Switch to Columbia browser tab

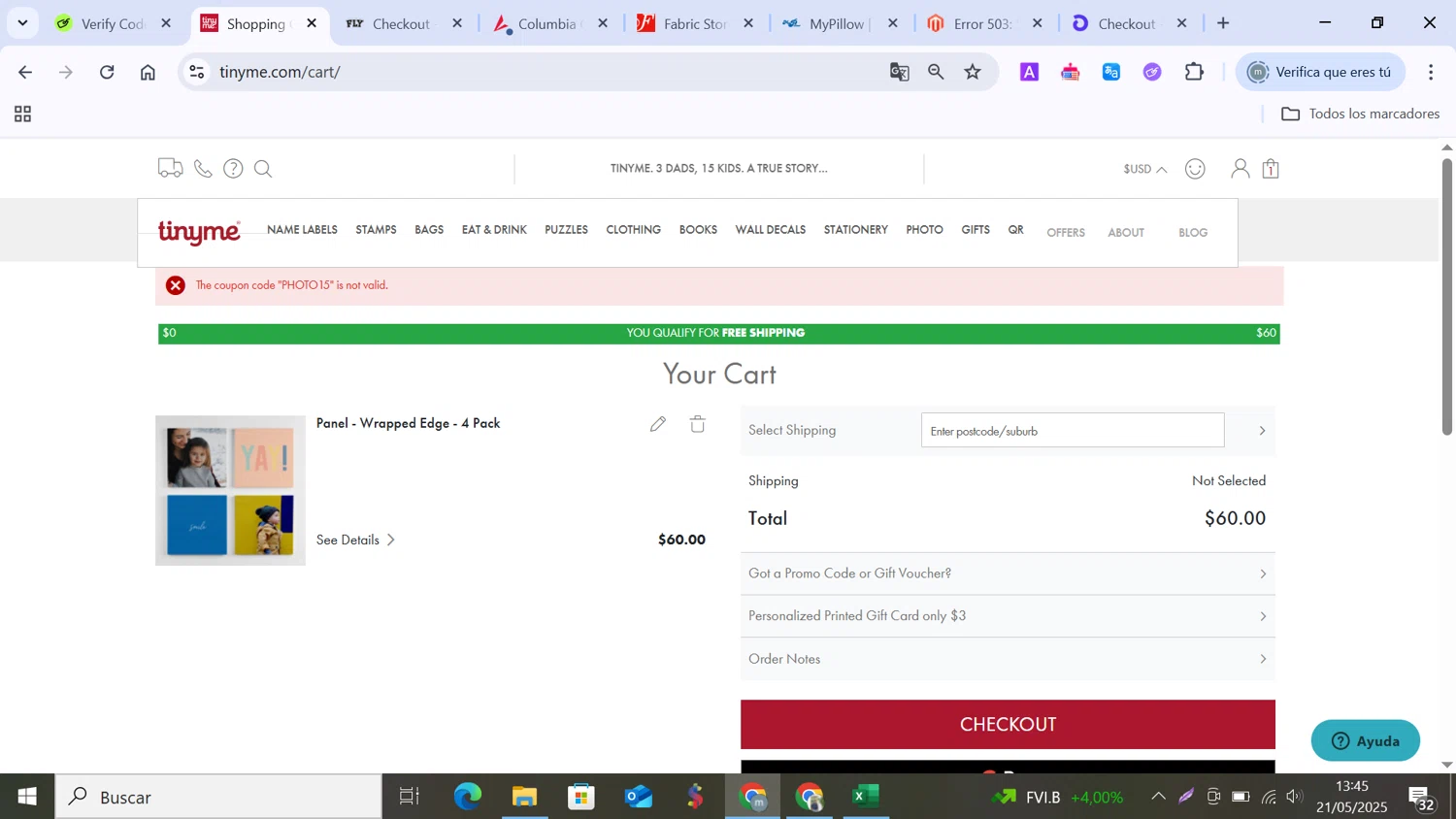pyautogui.click(x=549, y=23)
